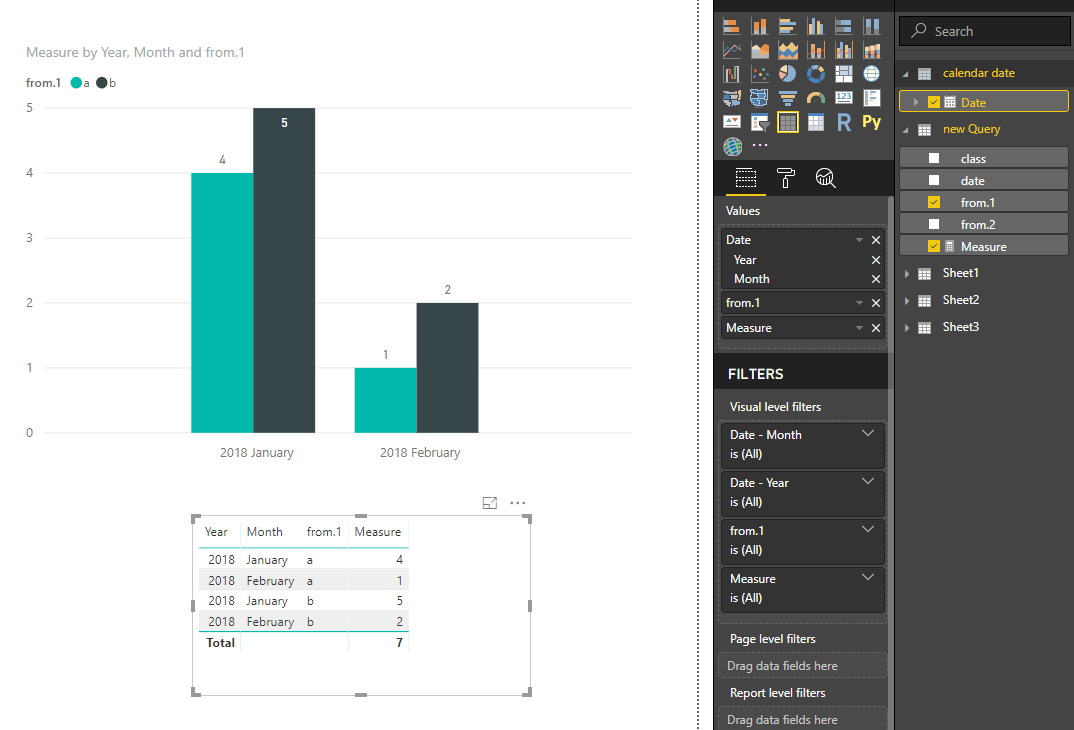This screenshot has height=730, width=1074.
Task: Uncheck the Measure field checkbox
Action: pos(934,246)
